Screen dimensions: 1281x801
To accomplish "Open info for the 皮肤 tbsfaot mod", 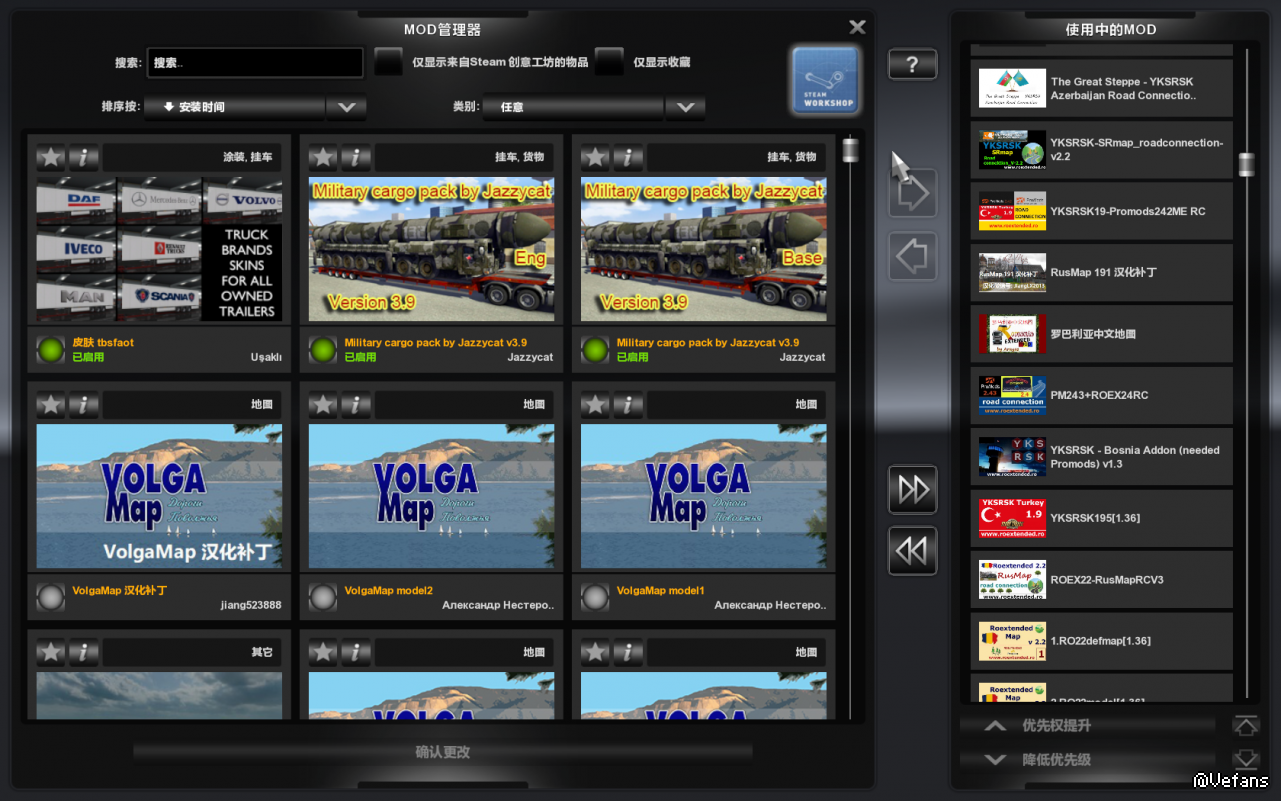I will click(83, 157).
